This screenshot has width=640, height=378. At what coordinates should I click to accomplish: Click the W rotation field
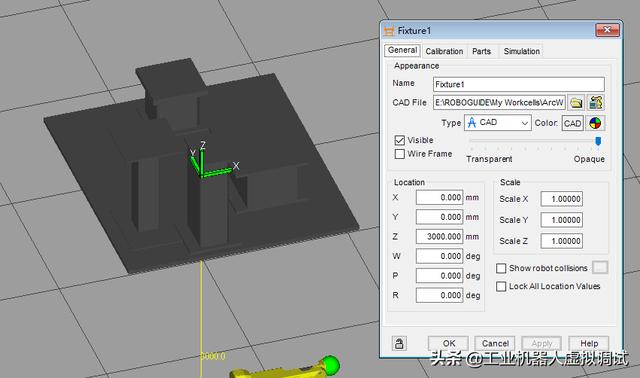tap(439, 256)
